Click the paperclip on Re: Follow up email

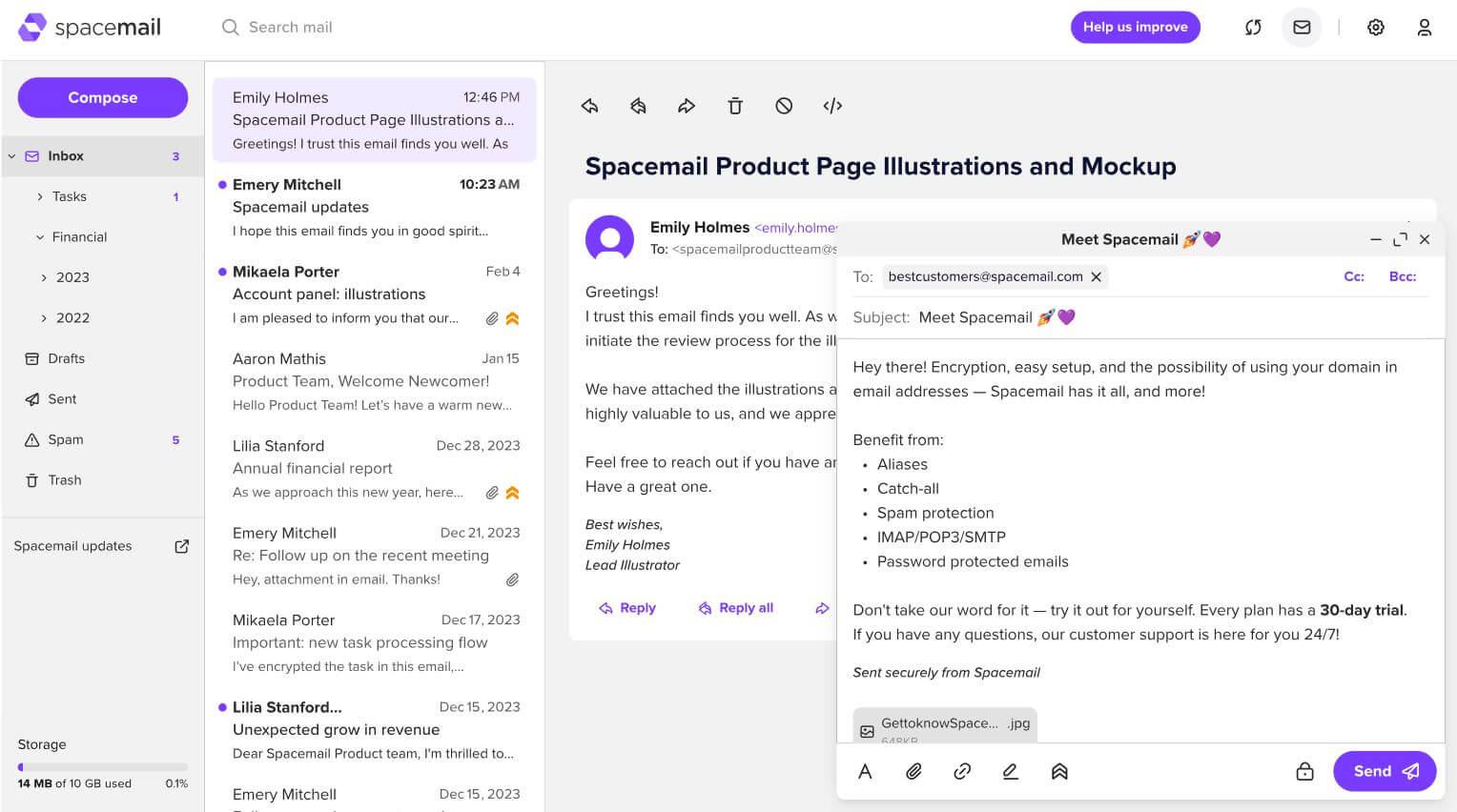click(x=513, y=579)
